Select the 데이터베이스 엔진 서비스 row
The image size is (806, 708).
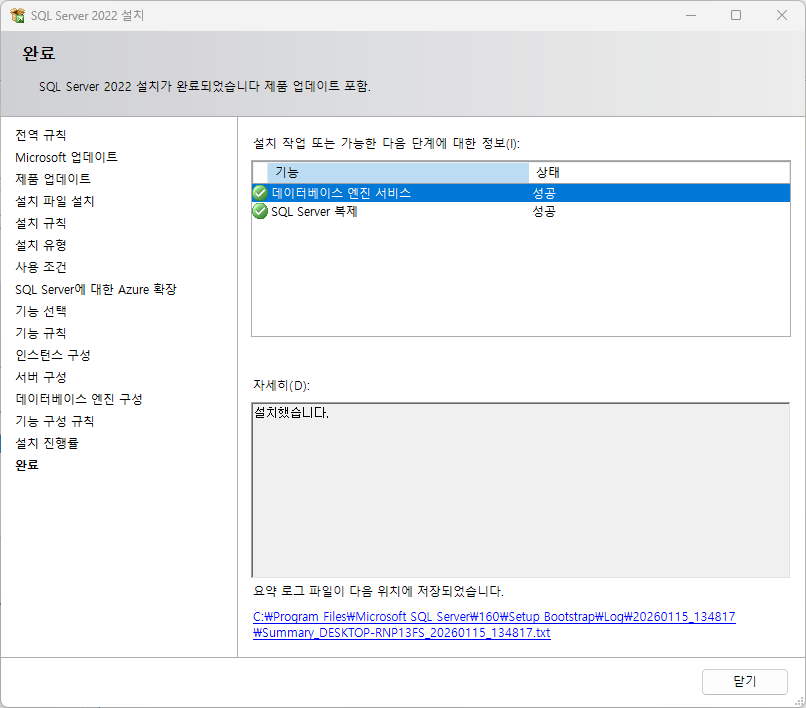pos(521,193)
